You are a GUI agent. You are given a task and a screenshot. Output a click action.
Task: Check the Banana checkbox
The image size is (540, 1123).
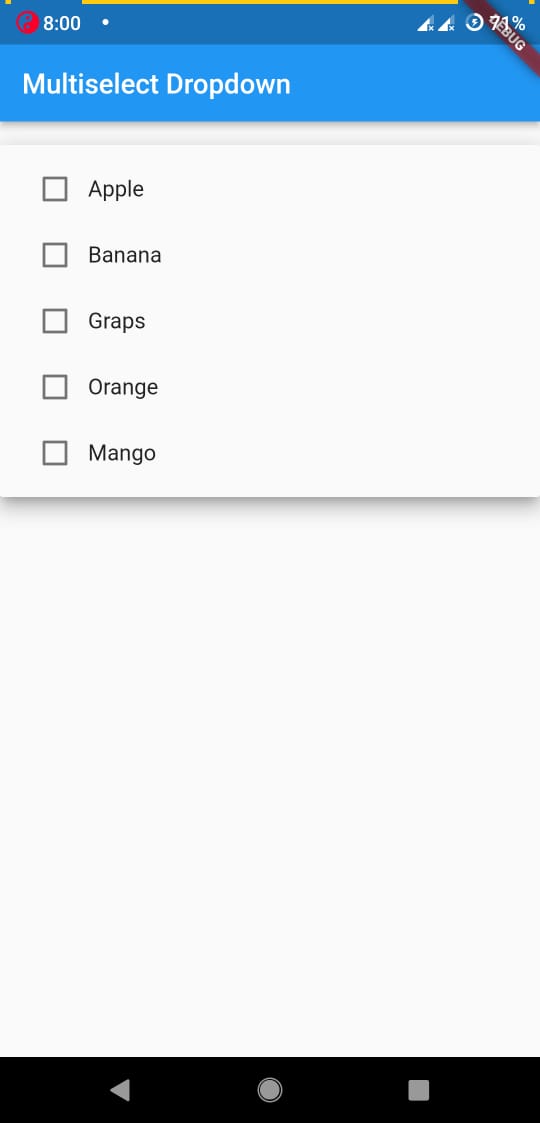click(55, 255)
